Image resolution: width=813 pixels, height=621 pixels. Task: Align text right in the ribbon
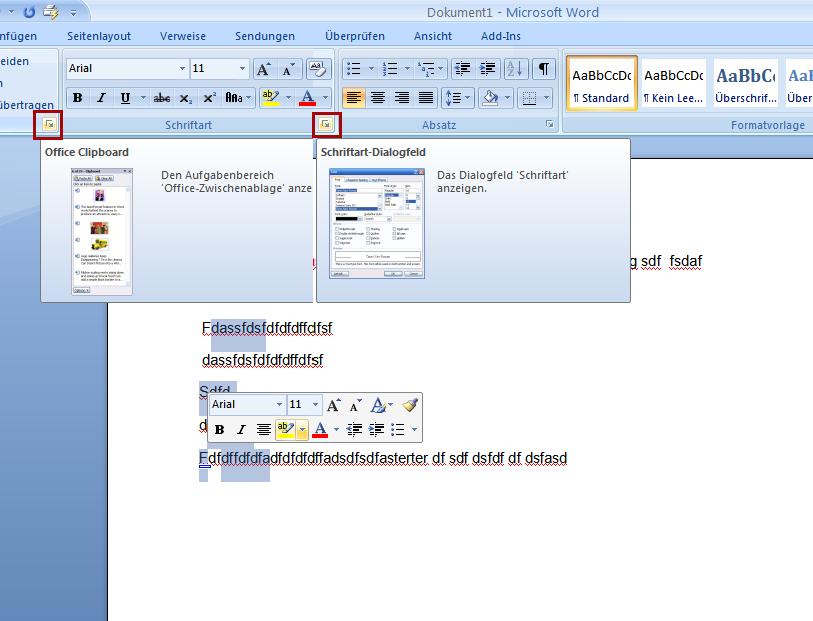click(402, 97)
